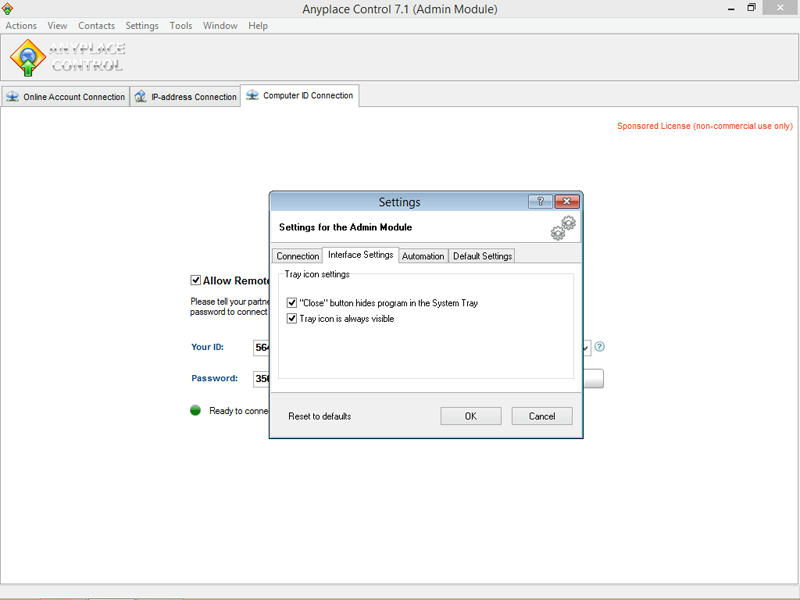Open the Contacts menu
Viewport: 800px width, 600px height.
pyautogui.click(x=96, y=26)
